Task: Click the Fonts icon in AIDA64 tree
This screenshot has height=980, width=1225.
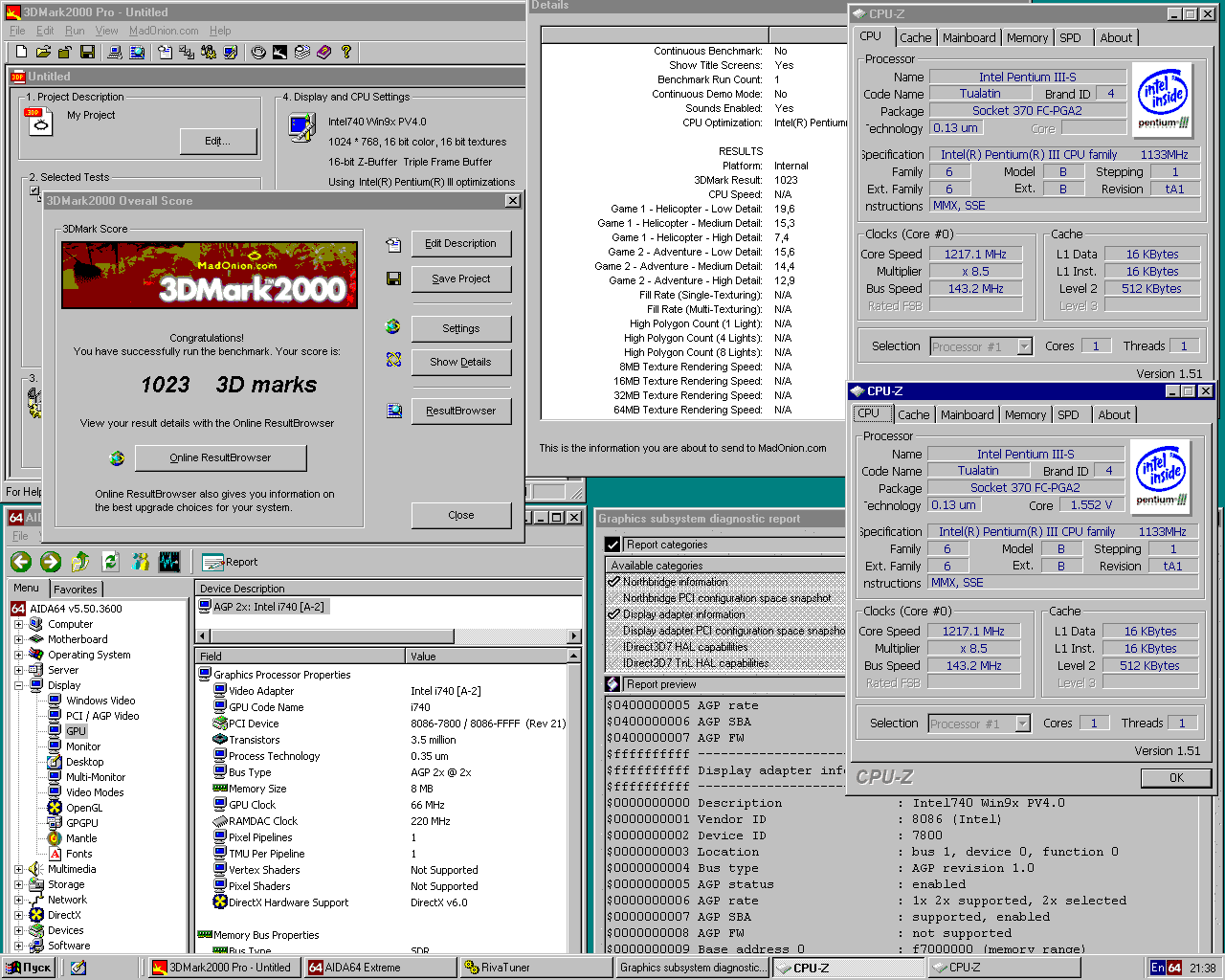Action: tap(55, 853)
